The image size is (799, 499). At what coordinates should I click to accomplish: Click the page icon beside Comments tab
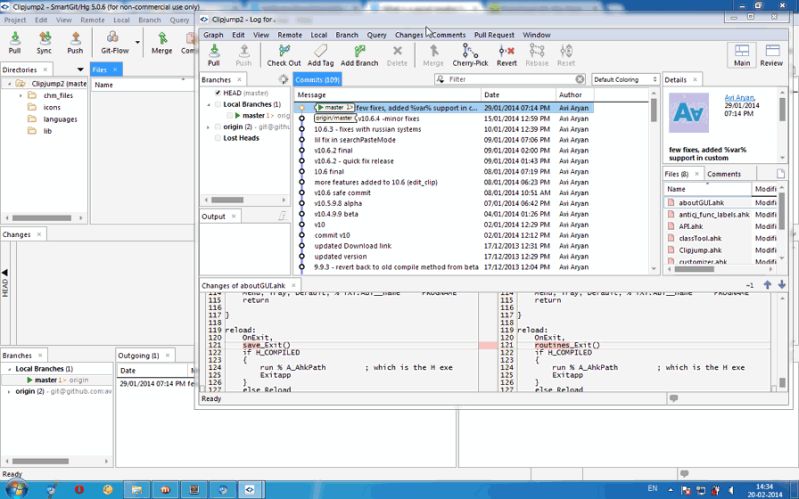[x=780, y=174]
